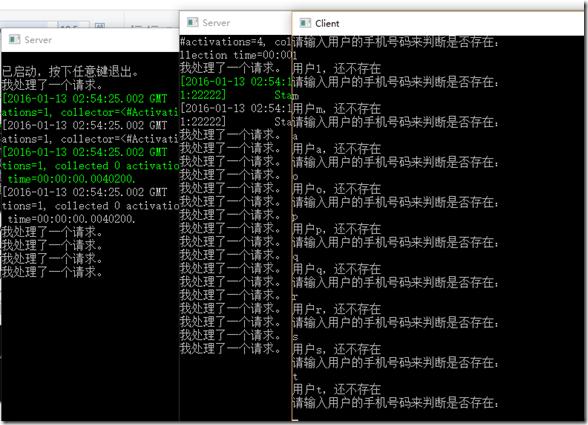Click white '1:22222]' line in middle Server
The image size is (588, 425).
coord(203,122)
